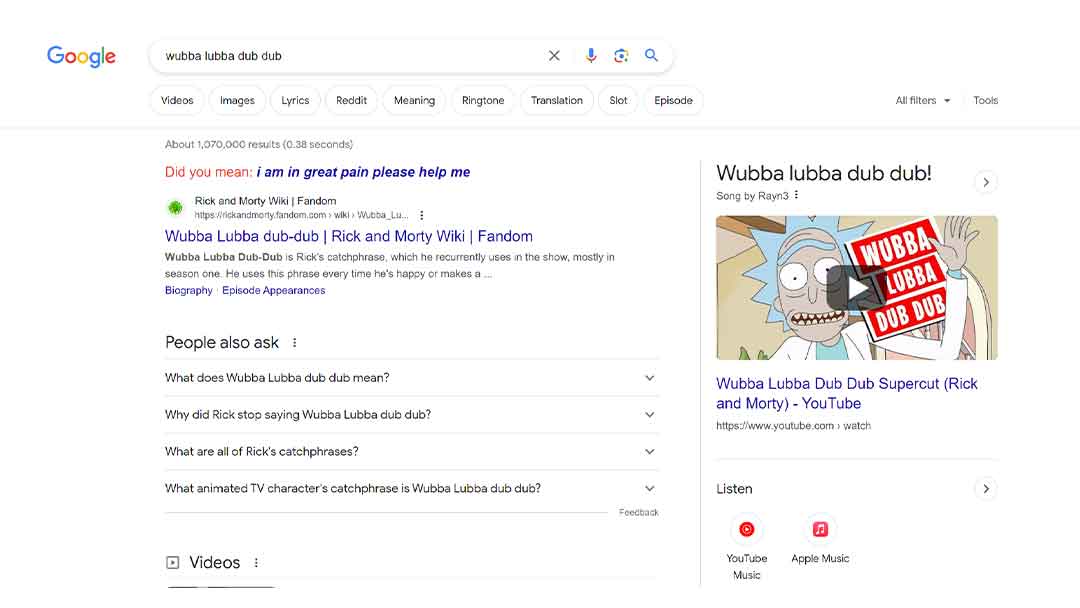1080x608 pixels.
Task: Select the Images filter chip
Action: click(x=237, y=101)
